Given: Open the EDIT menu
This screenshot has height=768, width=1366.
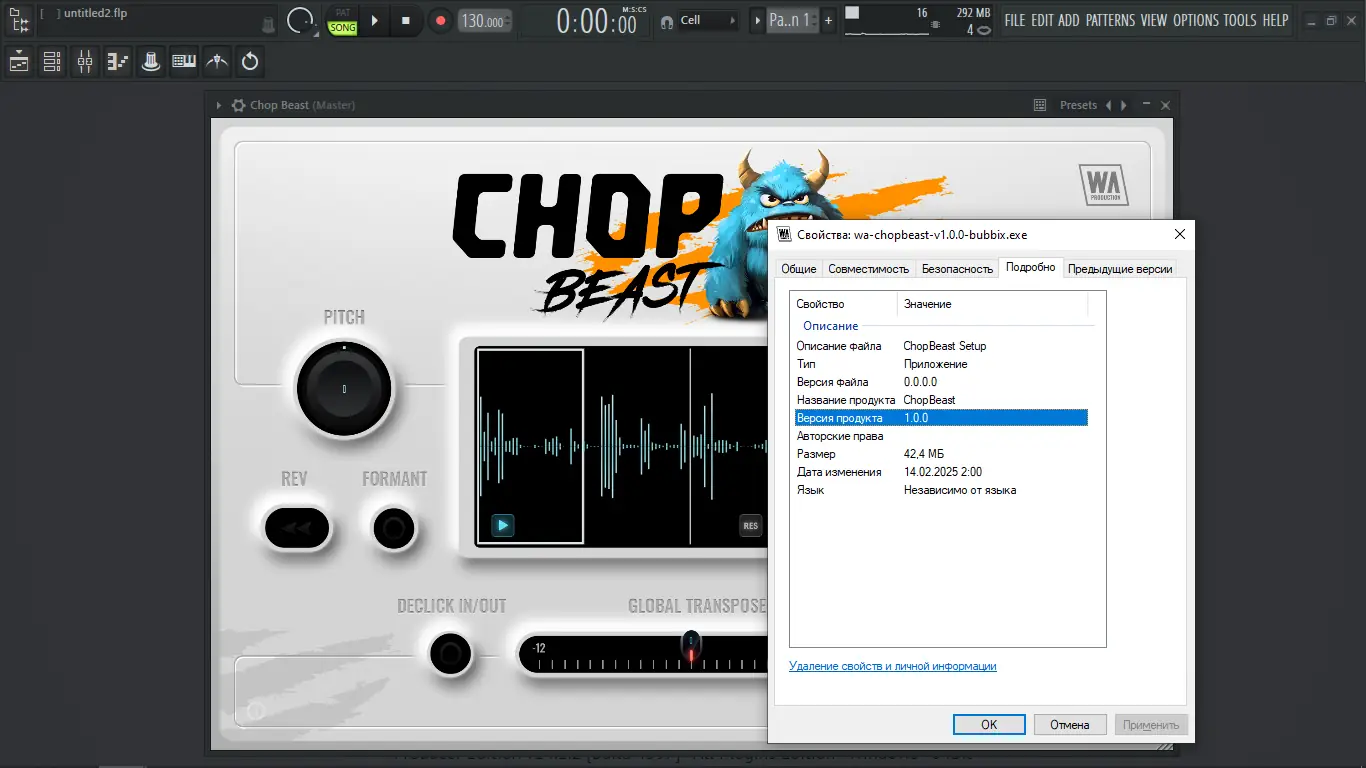Looking at the screenshot, I should tap(1042, 20).
